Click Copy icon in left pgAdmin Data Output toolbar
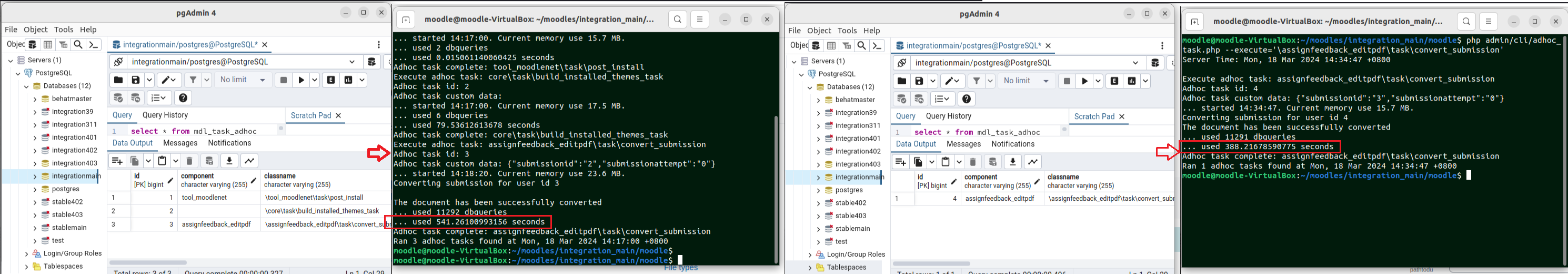This screenshot has width=1568, height=274. (135, 161)
